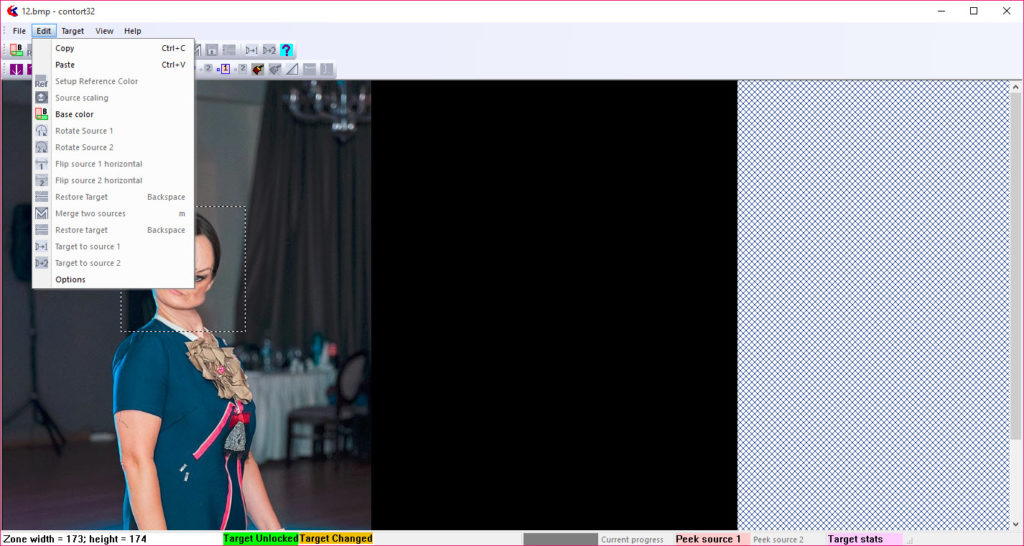Click the Target Changed status indicator
This screenshot has width=1024, height=546.
click(x=336, y=539)
